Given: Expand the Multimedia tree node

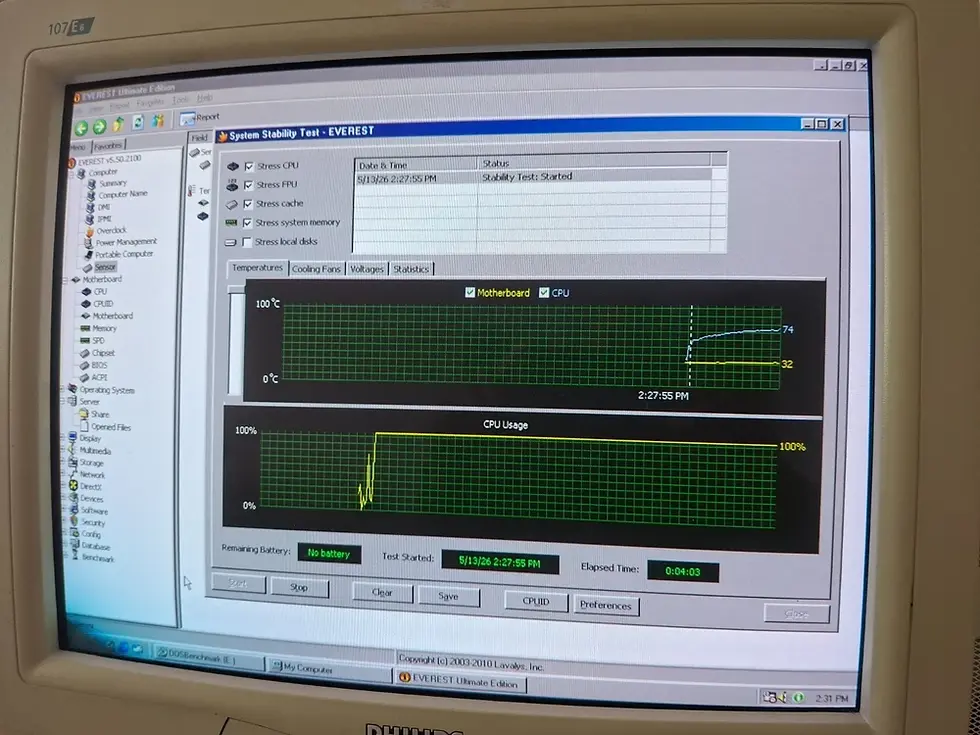Looking at the screenshot, I should click(x=63, y=449).
